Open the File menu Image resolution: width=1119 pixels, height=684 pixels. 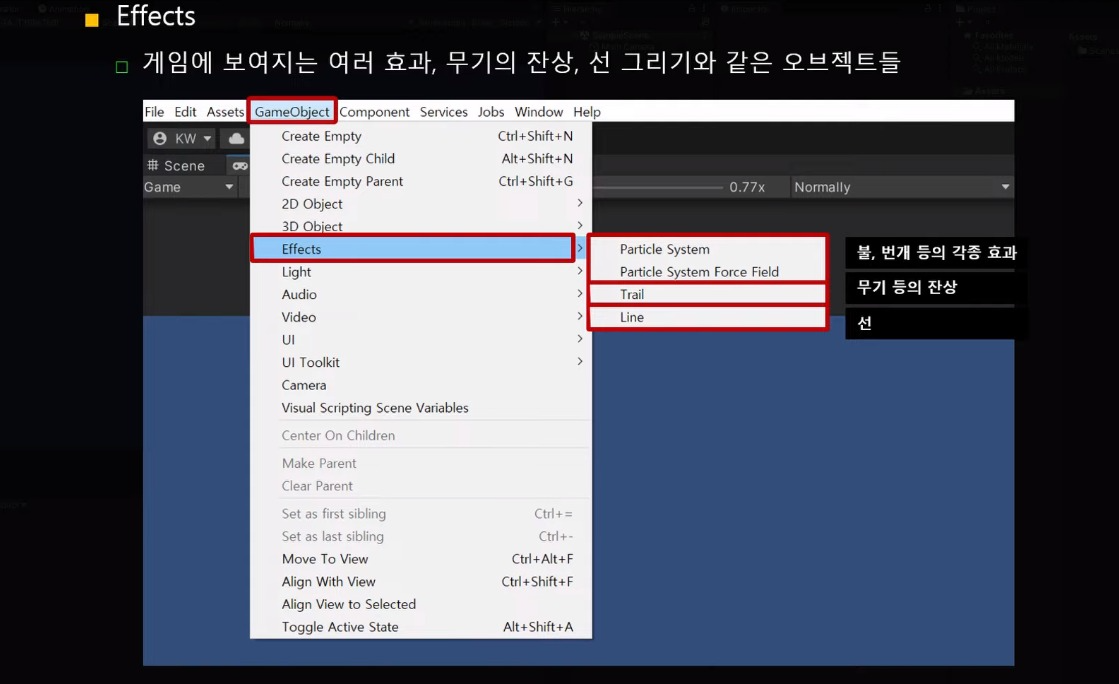pyautogui.click(x=154, y=112)
